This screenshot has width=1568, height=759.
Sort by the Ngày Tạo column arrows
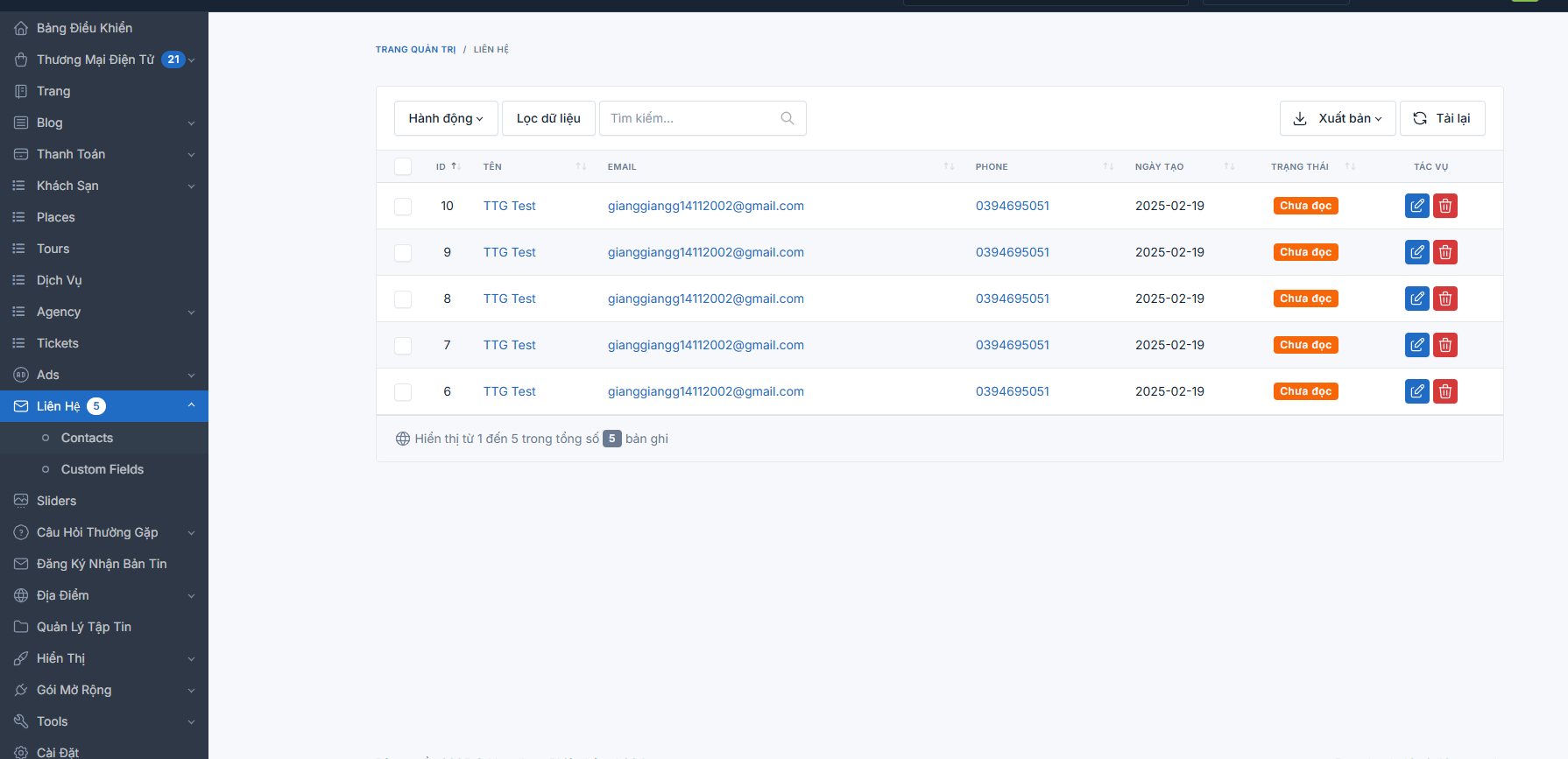(x=1229, y=166)
